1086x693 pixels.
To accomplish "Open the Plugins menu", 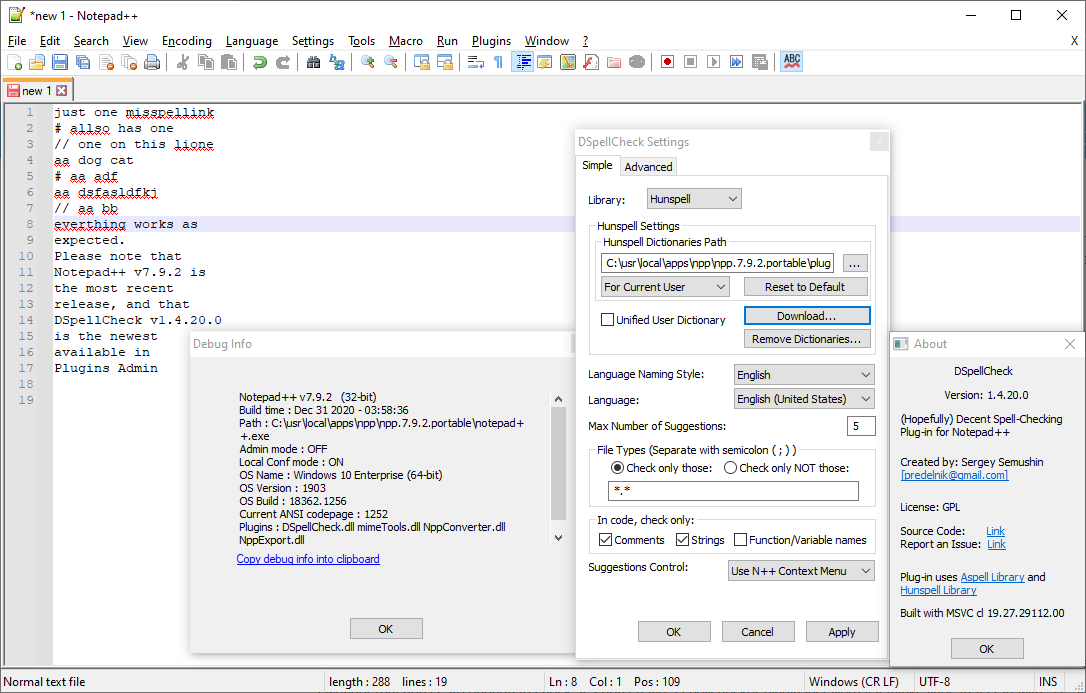I will pos(491,40).
